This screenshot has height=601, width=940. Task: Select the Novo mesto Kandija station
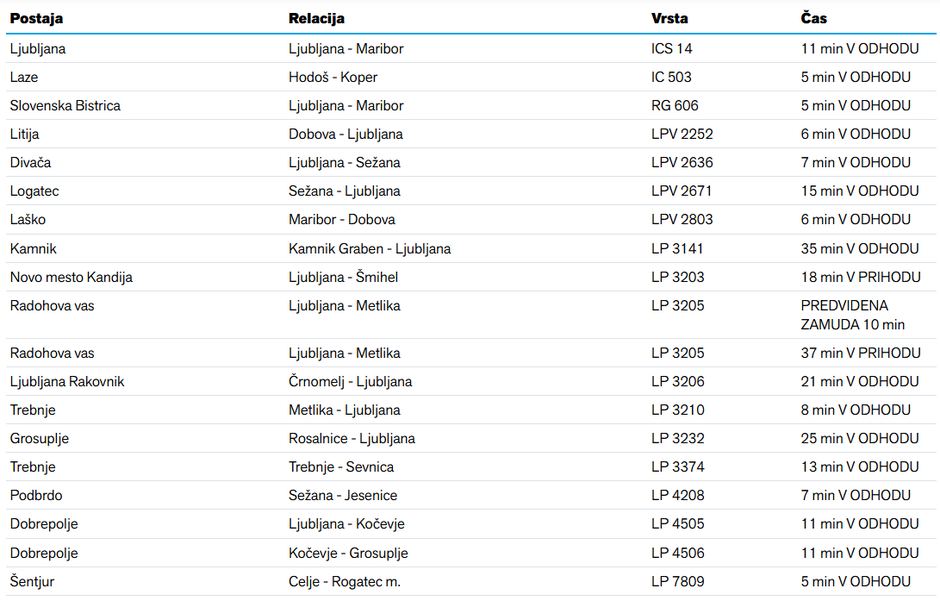pos(71,277)
